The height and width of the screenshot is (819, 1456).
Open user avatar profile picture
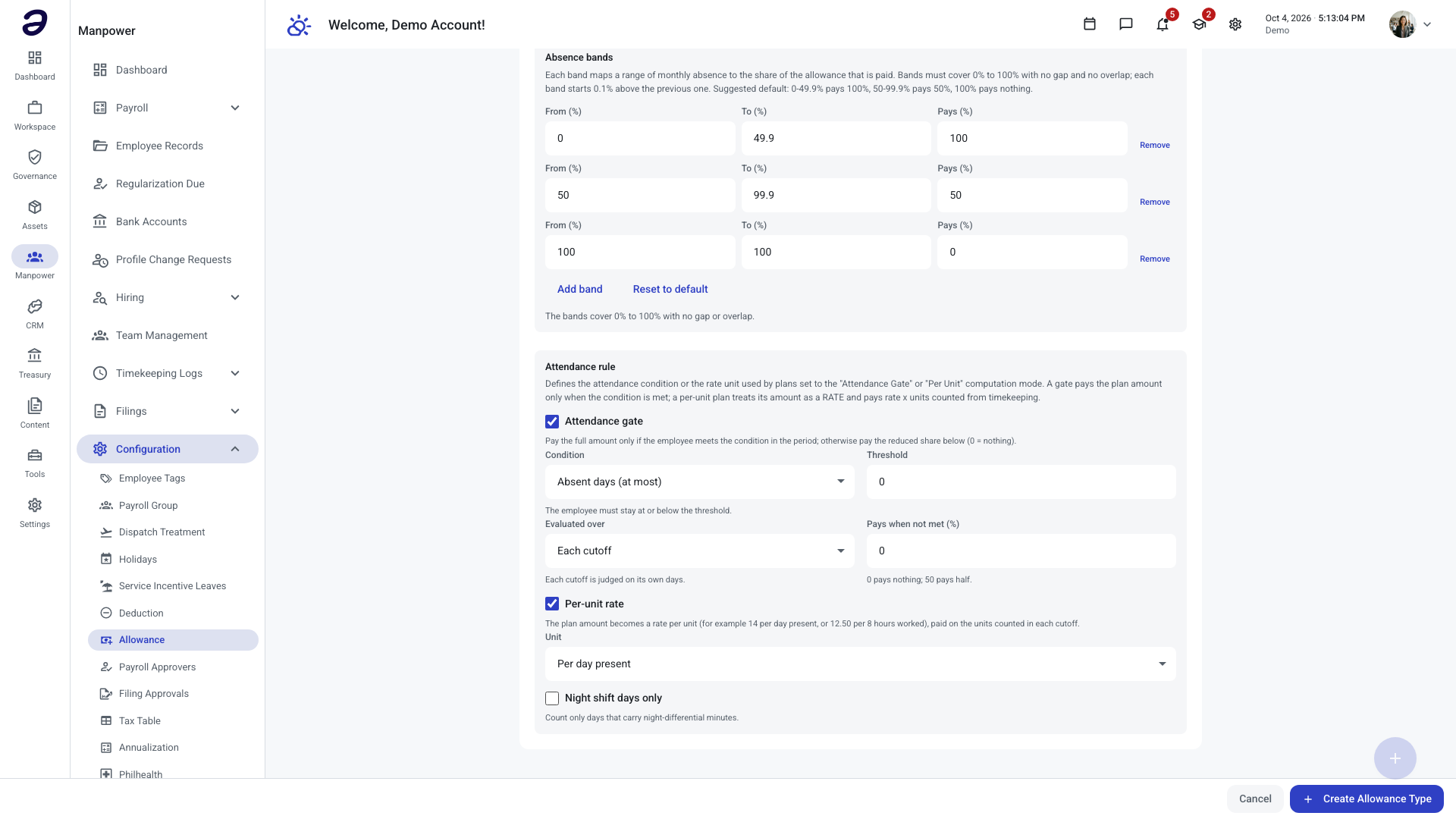(1402, 24)
